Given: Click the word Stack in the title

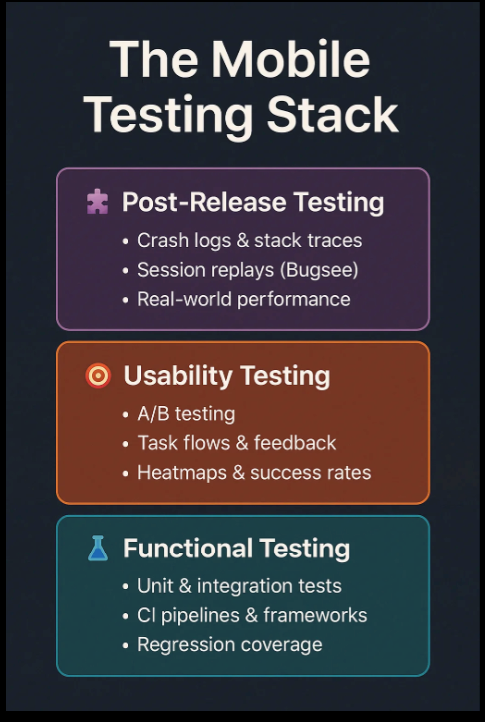Looking at the screenshot, I should pos(332,113).
